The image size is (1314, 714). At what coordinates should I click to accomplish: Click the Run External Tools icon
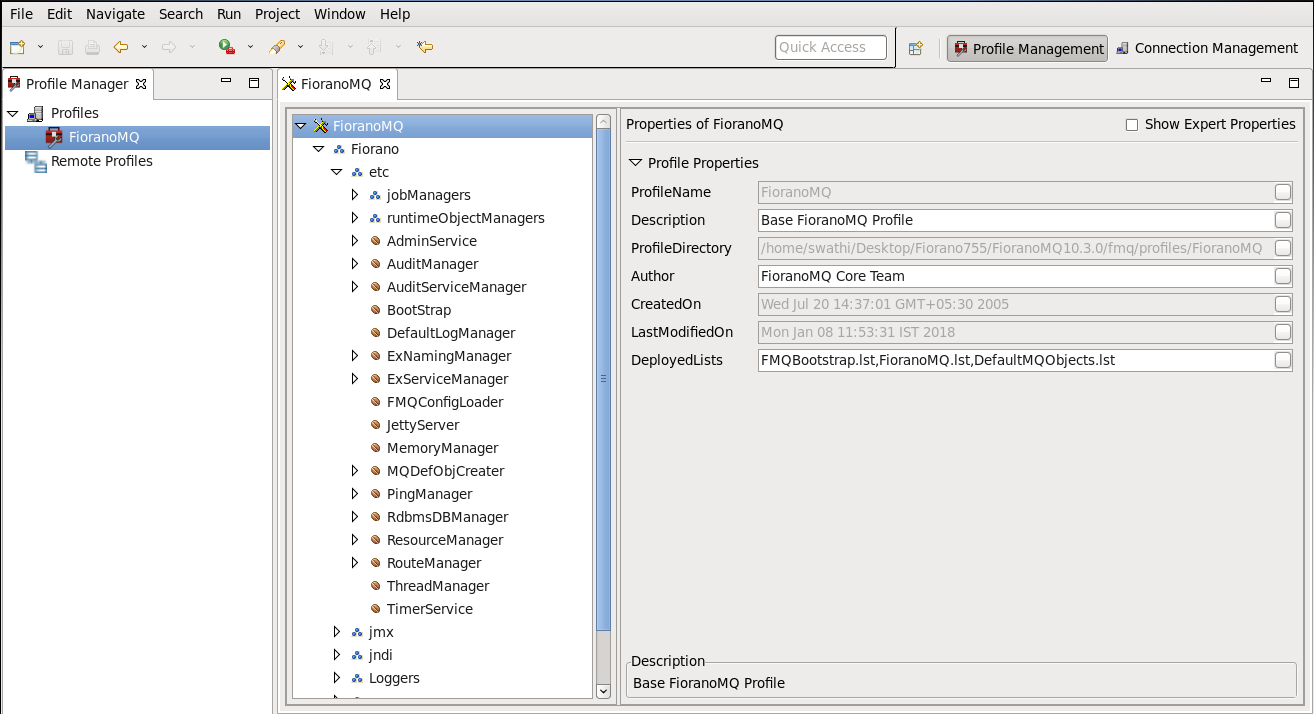point(227,47)
